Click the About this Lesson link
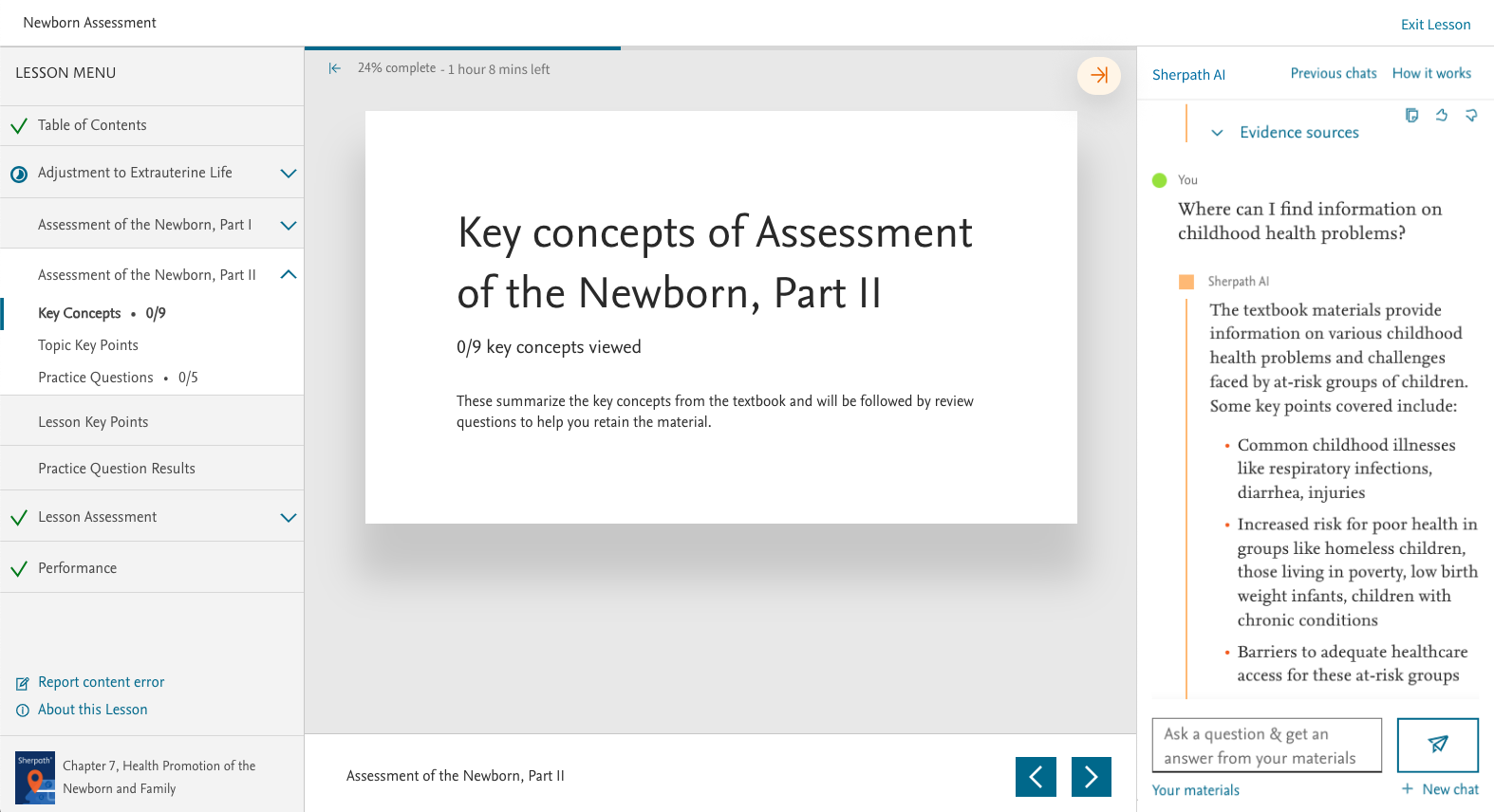 pyautogui.click(x=92, y=710)
